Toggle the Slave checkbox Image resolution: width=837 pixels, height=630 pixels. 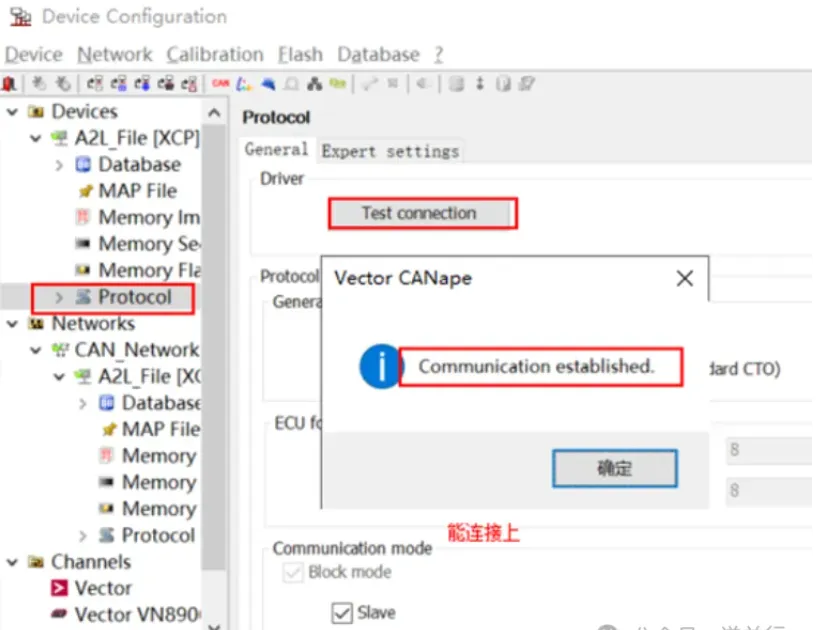342,612
